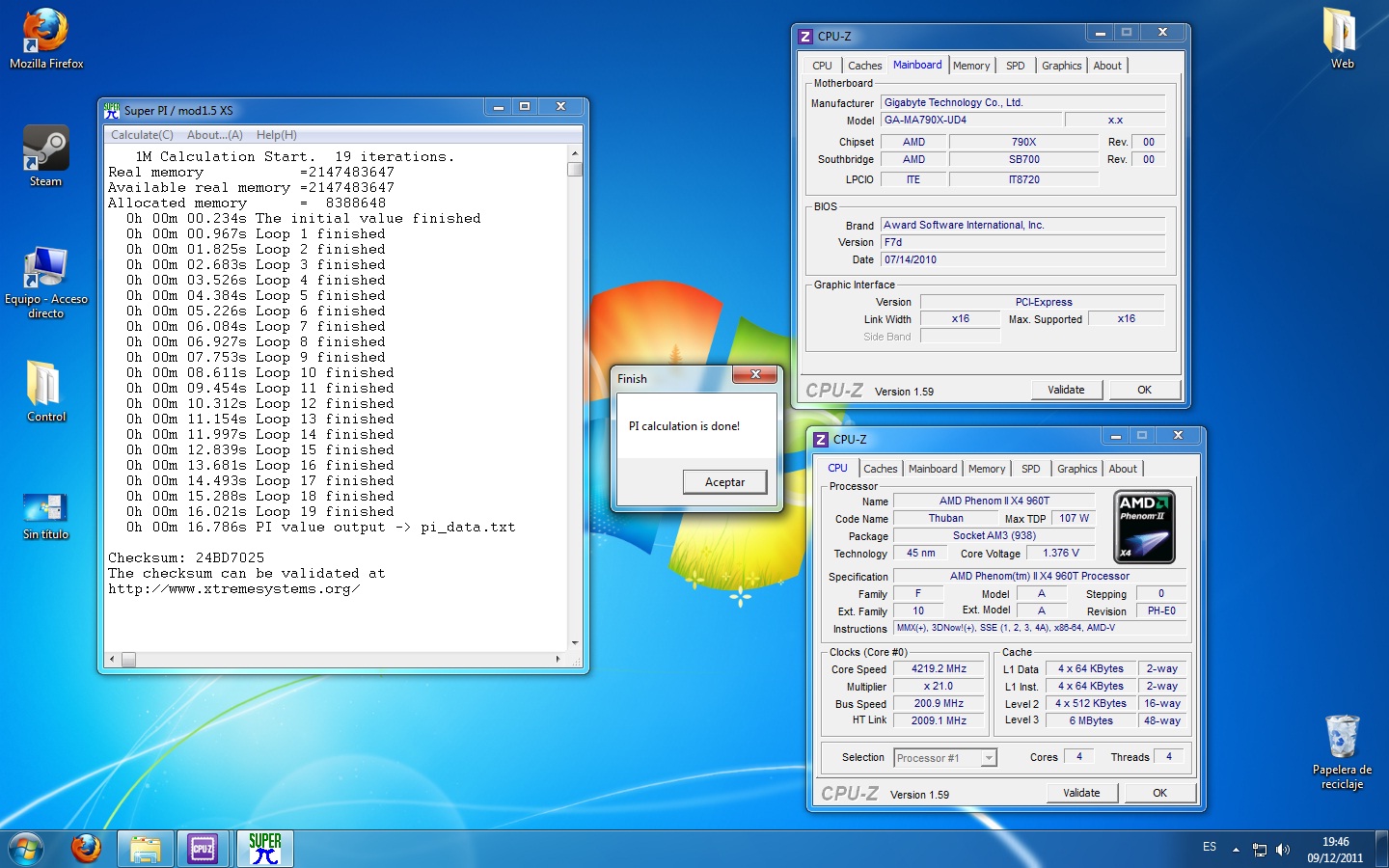
Task: Click the Super PI taskbar button
Action: (264, 849)
